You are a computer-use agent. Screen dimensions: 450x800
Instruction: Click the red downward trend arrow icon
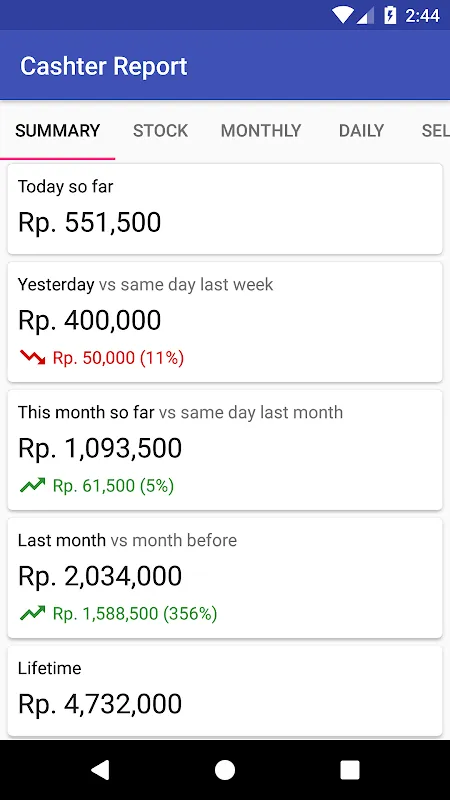33,357
